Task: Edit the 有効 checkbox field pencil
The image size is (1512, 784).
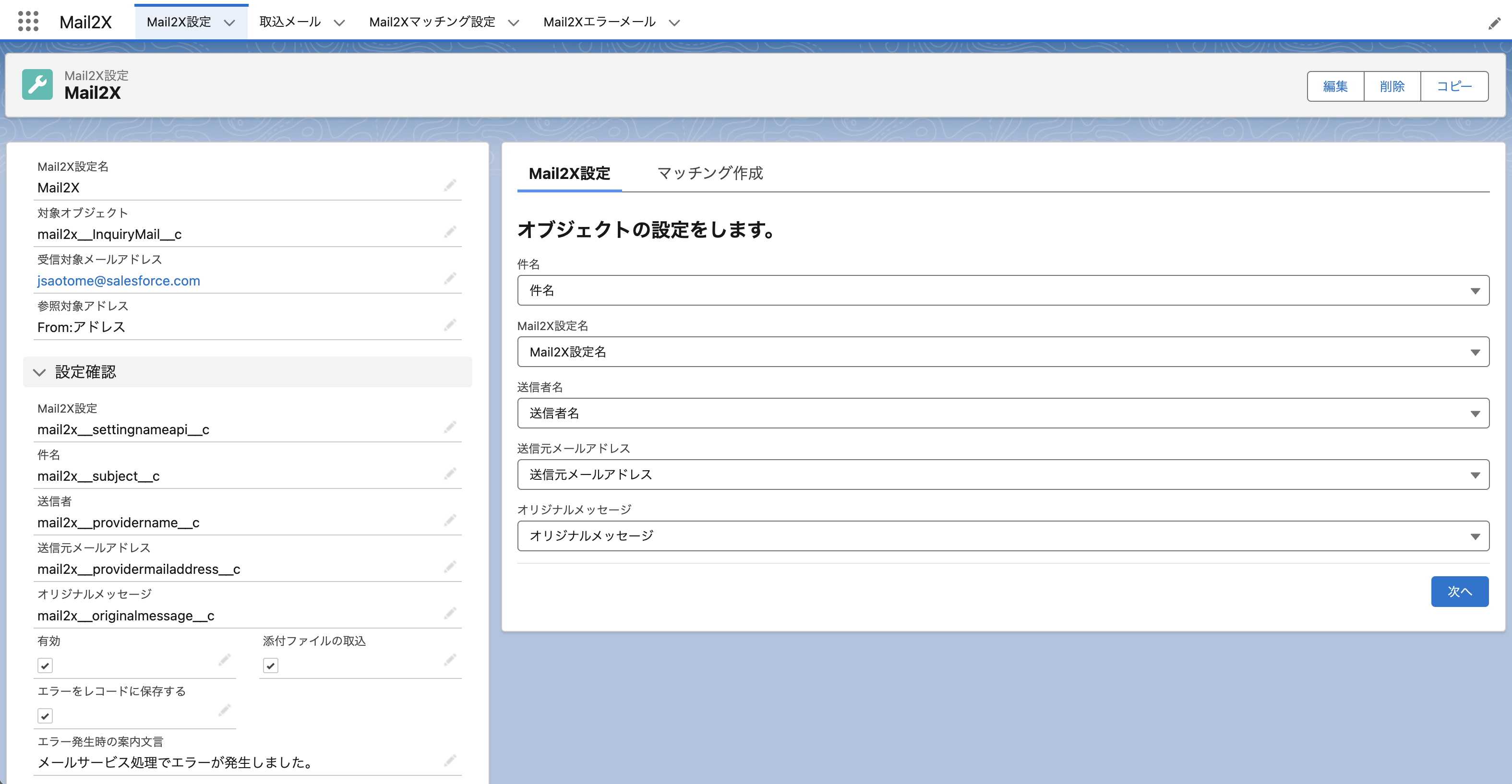Action: (x=224, y=660)
